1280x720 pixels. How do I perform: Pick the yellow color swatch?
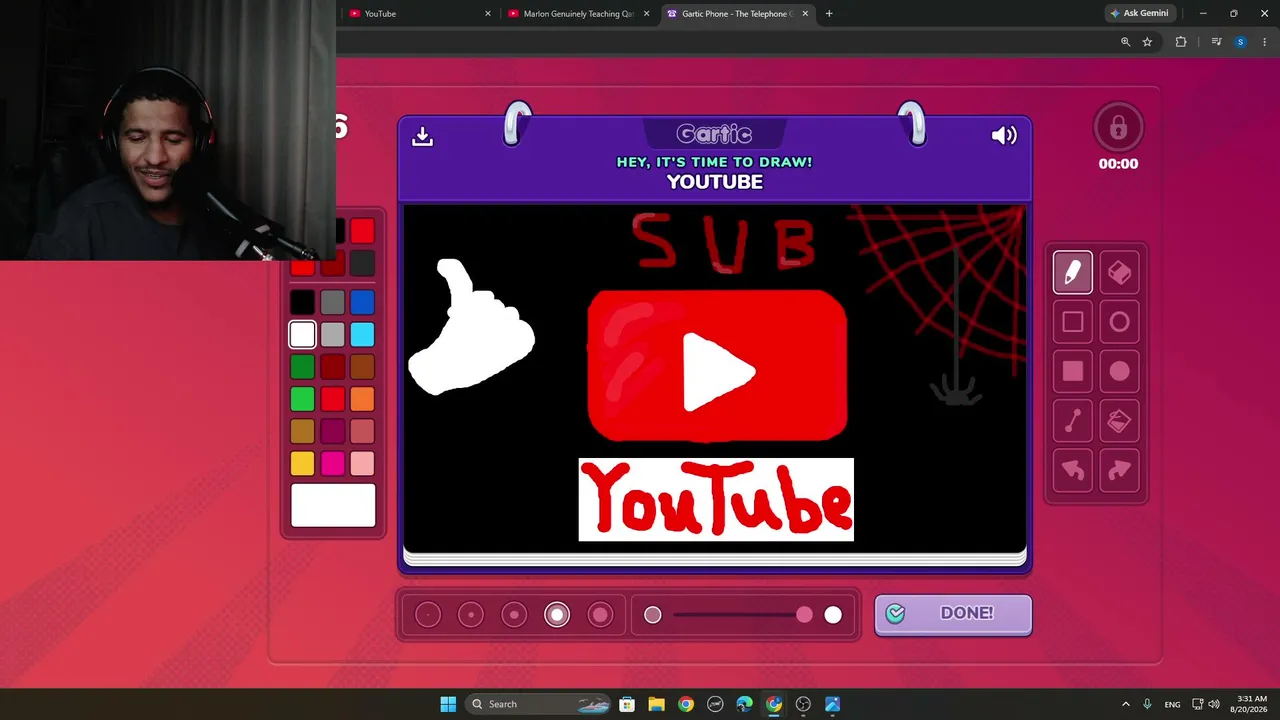click(x=302, y=463)
